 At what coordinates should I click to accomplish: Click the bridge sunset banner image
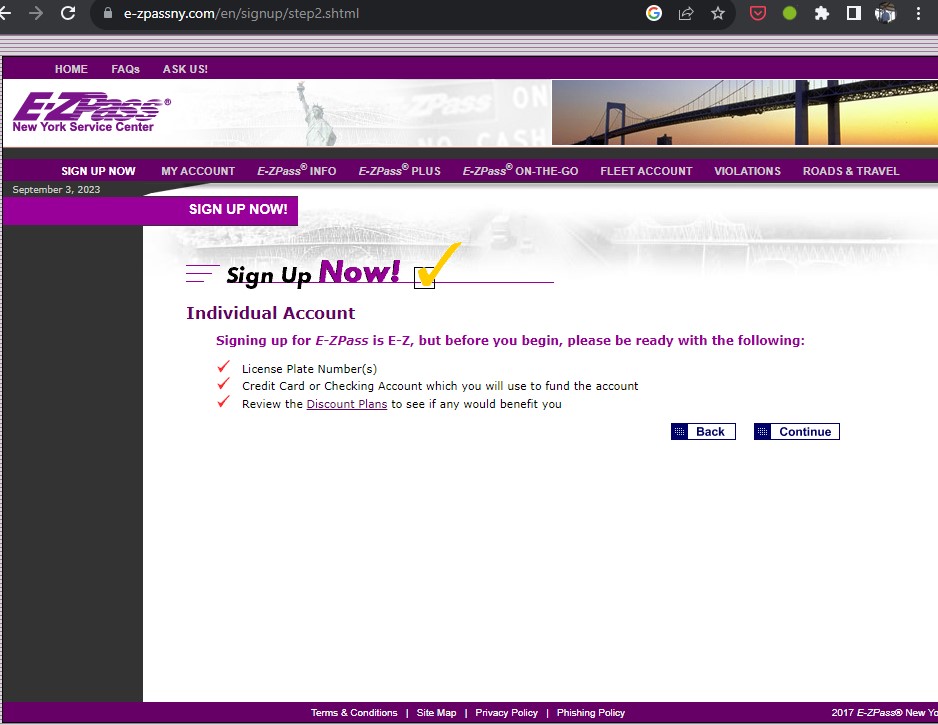745,112
